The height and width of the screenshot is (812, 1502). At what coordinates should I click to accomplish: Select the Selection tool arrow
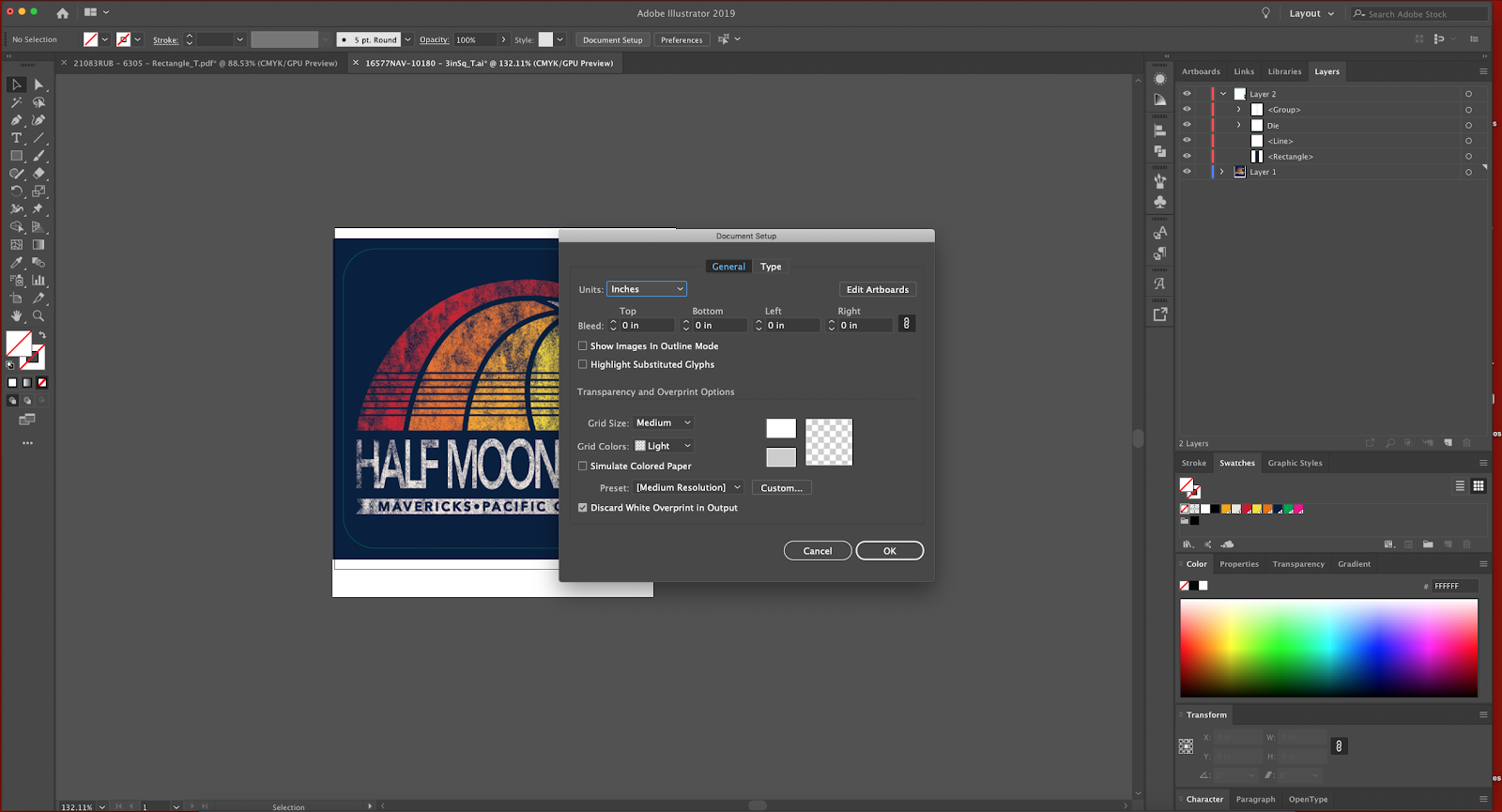(x=16, y=84)
